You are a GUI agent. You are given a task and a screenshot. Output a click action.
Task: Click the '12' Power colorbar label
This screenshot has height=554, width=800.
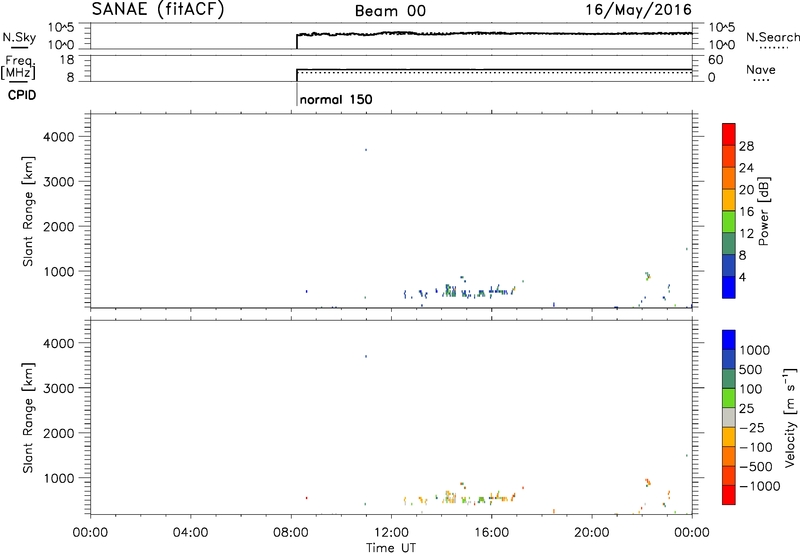point(746,234)
